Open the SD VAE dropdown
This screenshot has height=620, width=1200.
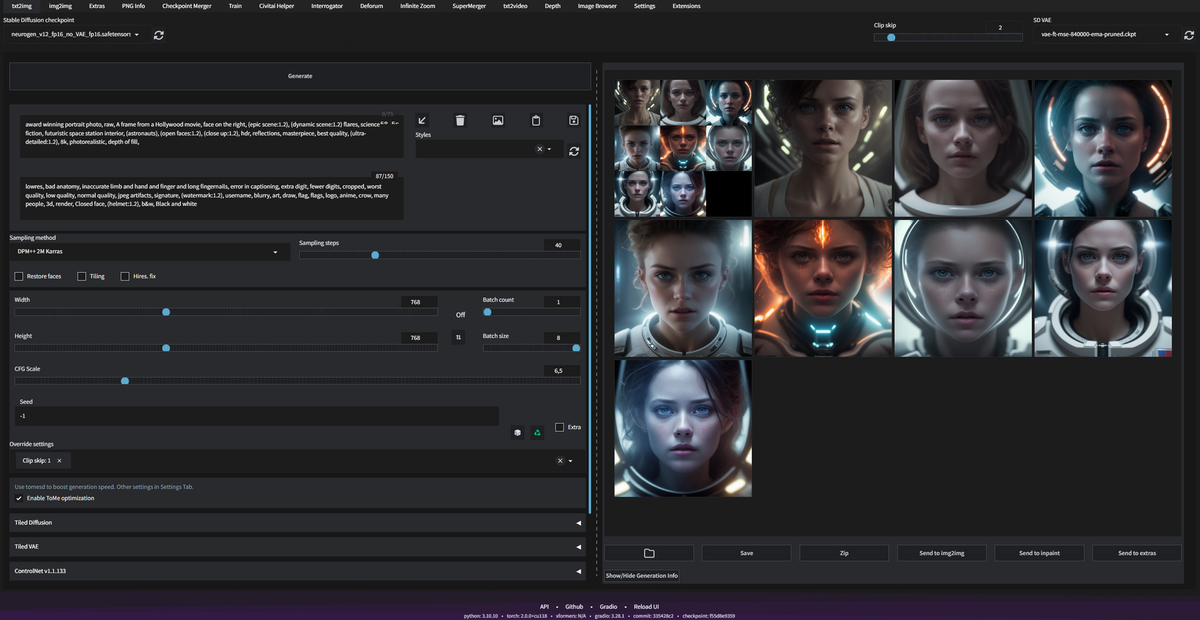tap(1105, 34)
